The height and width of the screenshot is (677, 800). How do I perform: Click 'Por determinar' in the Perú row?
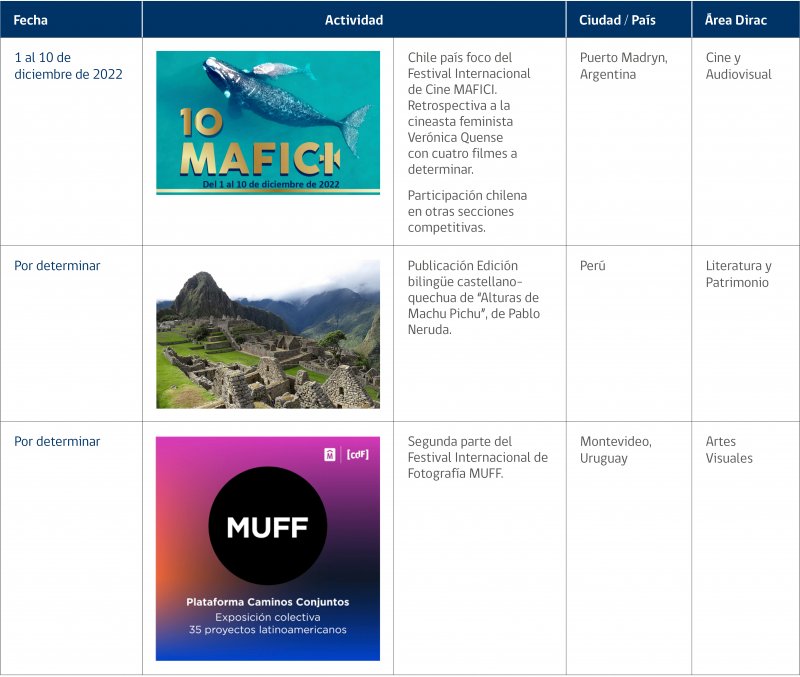pos(57,266)
